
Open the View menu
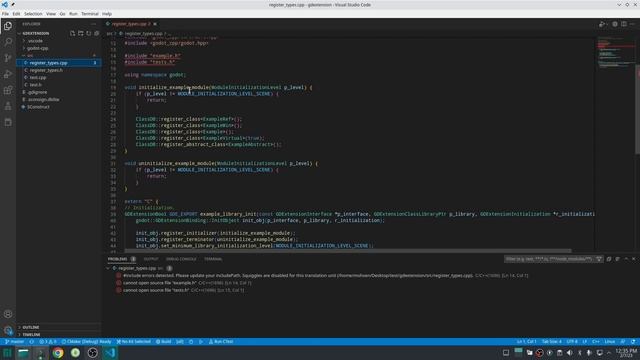click(51, 13)
